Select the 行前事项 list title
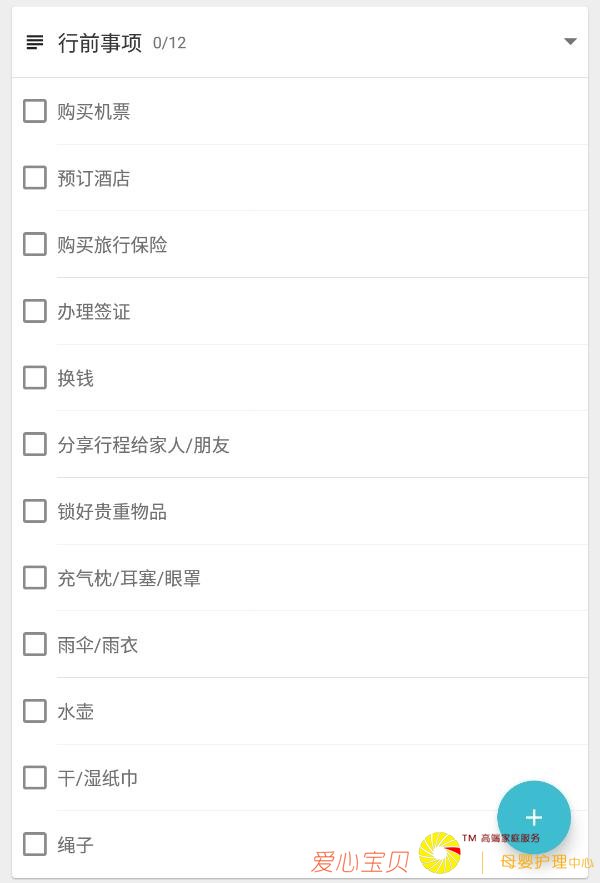The height and width of the screenshot is (883, 600). tap(100, 42)
